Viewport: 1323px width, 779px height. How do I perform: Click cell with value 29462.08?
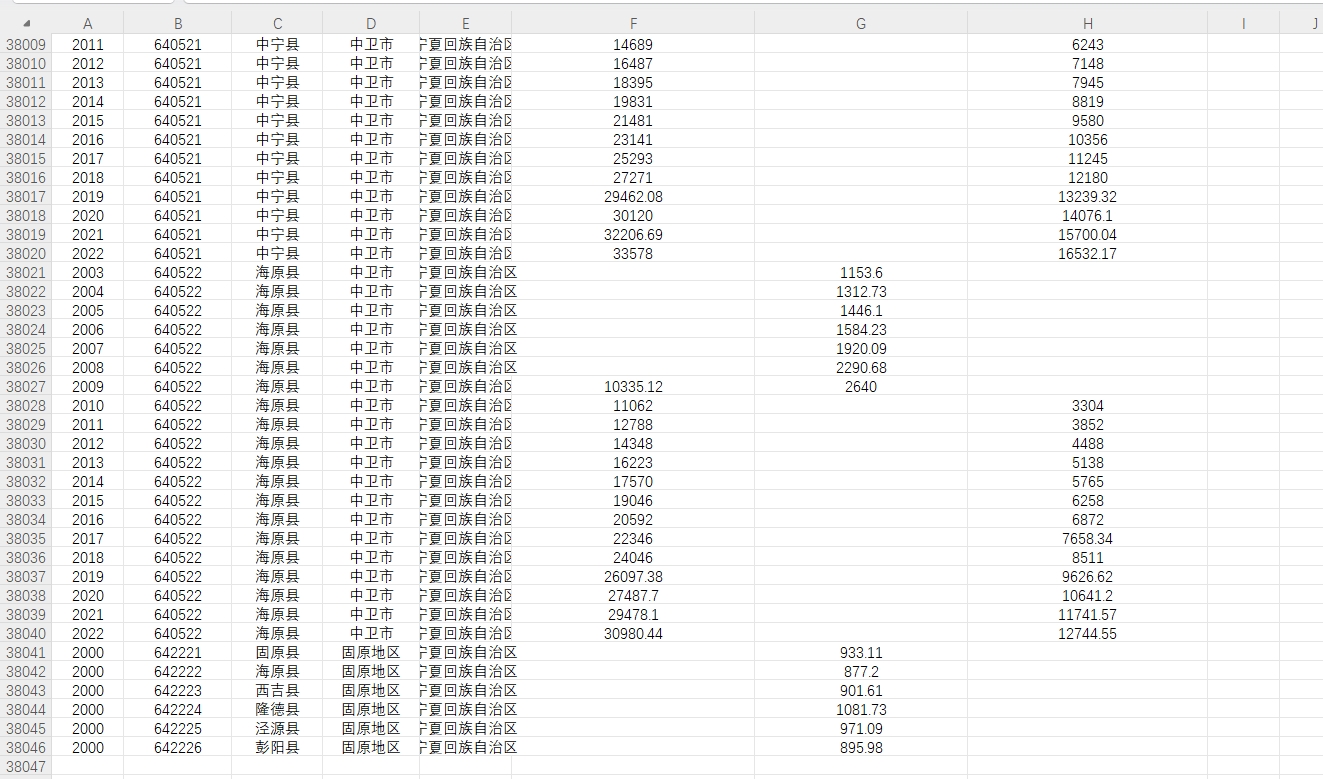point(633,196)
